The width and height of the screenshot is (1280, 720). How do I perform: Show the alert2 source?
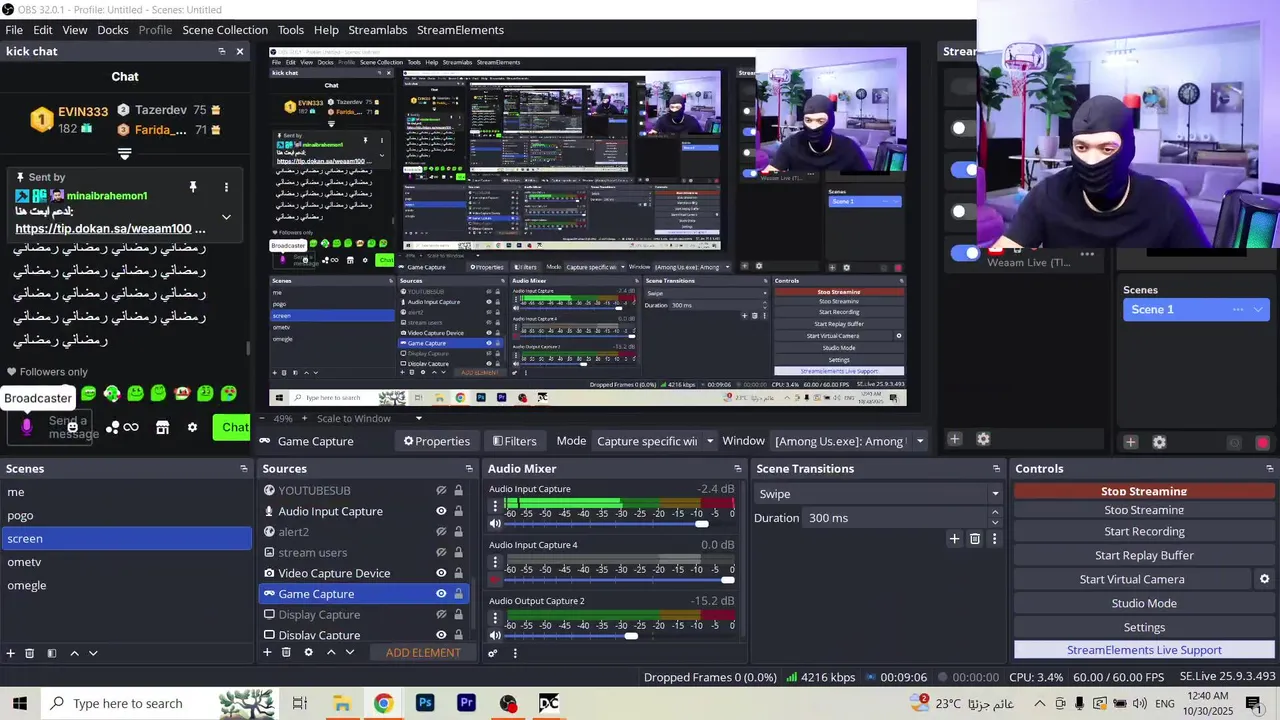click(441, 532)
